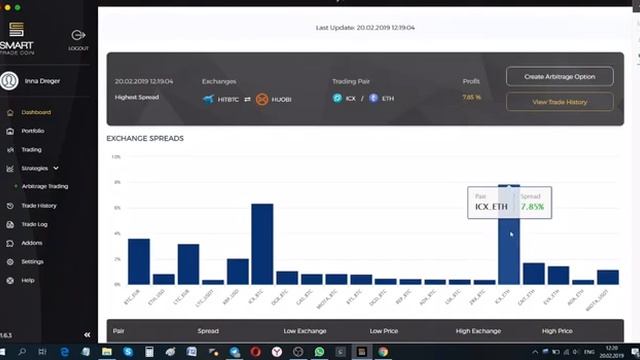Click the HitBTC exchange icon

(x=208, y=99)
